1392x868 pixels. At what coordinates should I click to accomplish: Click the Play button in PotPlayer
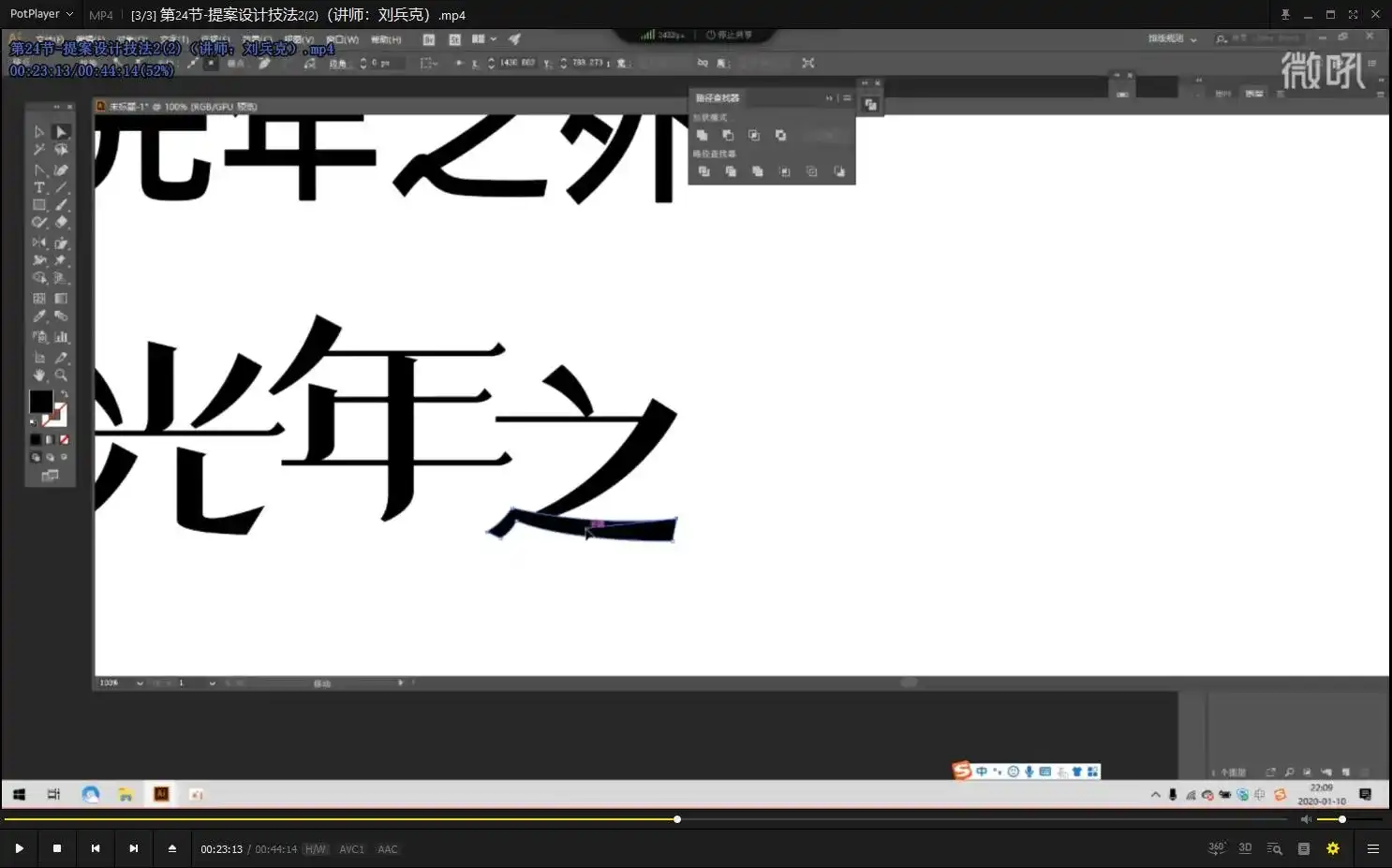click(20, 848)
